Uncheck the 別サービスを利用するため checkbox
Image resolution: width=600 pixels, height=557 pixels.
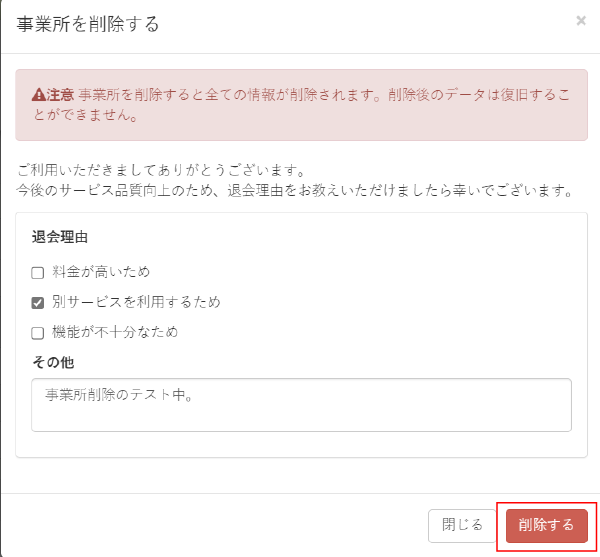pos(38,303)
